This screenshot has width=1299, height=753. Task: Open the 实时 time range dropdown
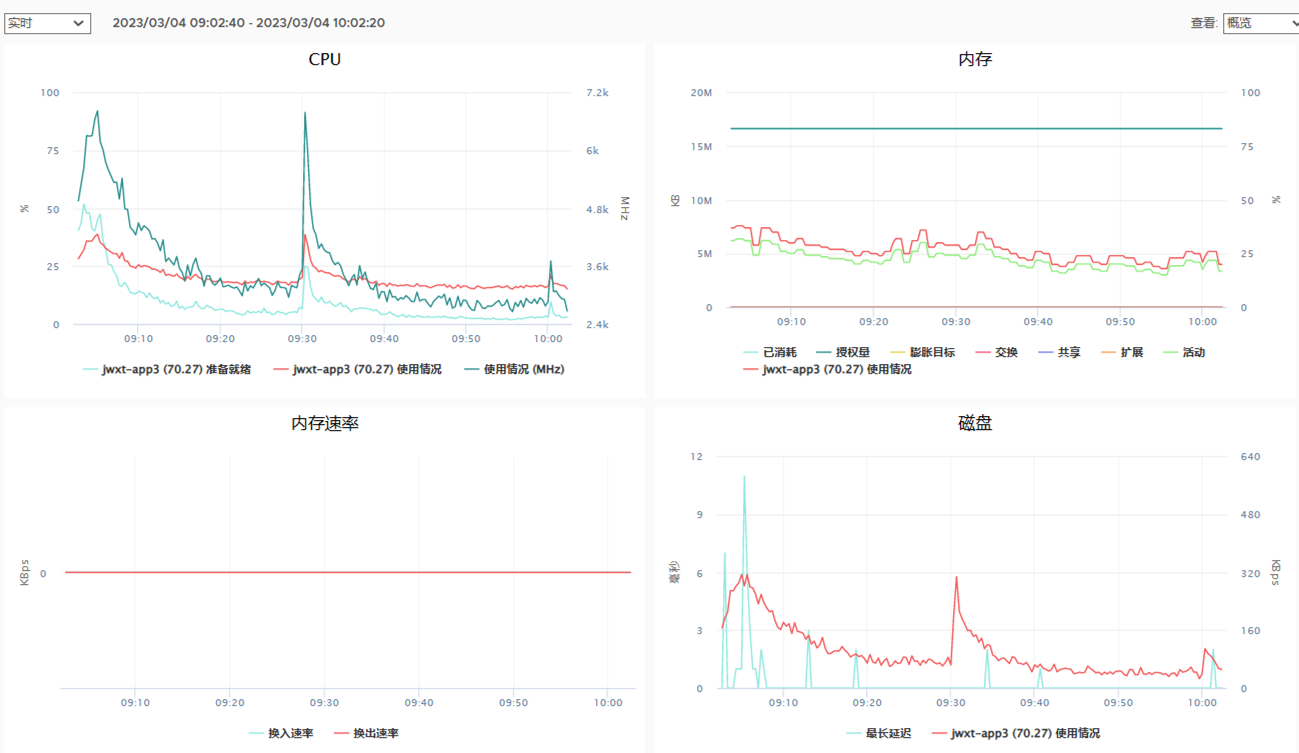pyautogui.click(x=47, y=23)
